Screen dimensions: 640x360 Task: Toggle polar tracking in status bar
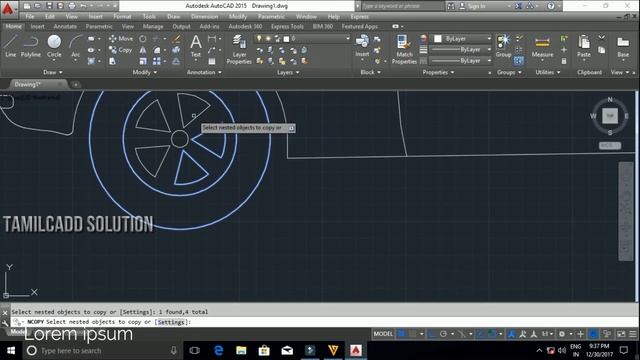443,334
